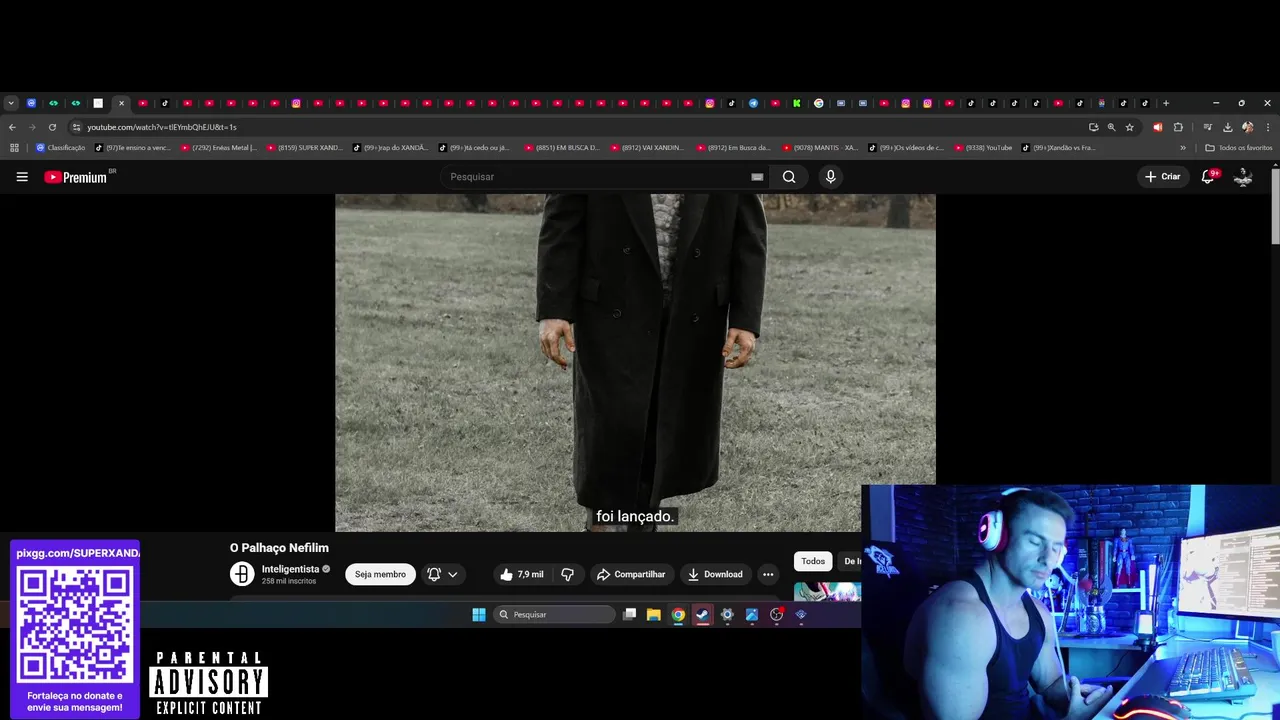Click the red extension icon in Chrome toolbar
Screen dimensions: 1280x720
pos(1158,127)
